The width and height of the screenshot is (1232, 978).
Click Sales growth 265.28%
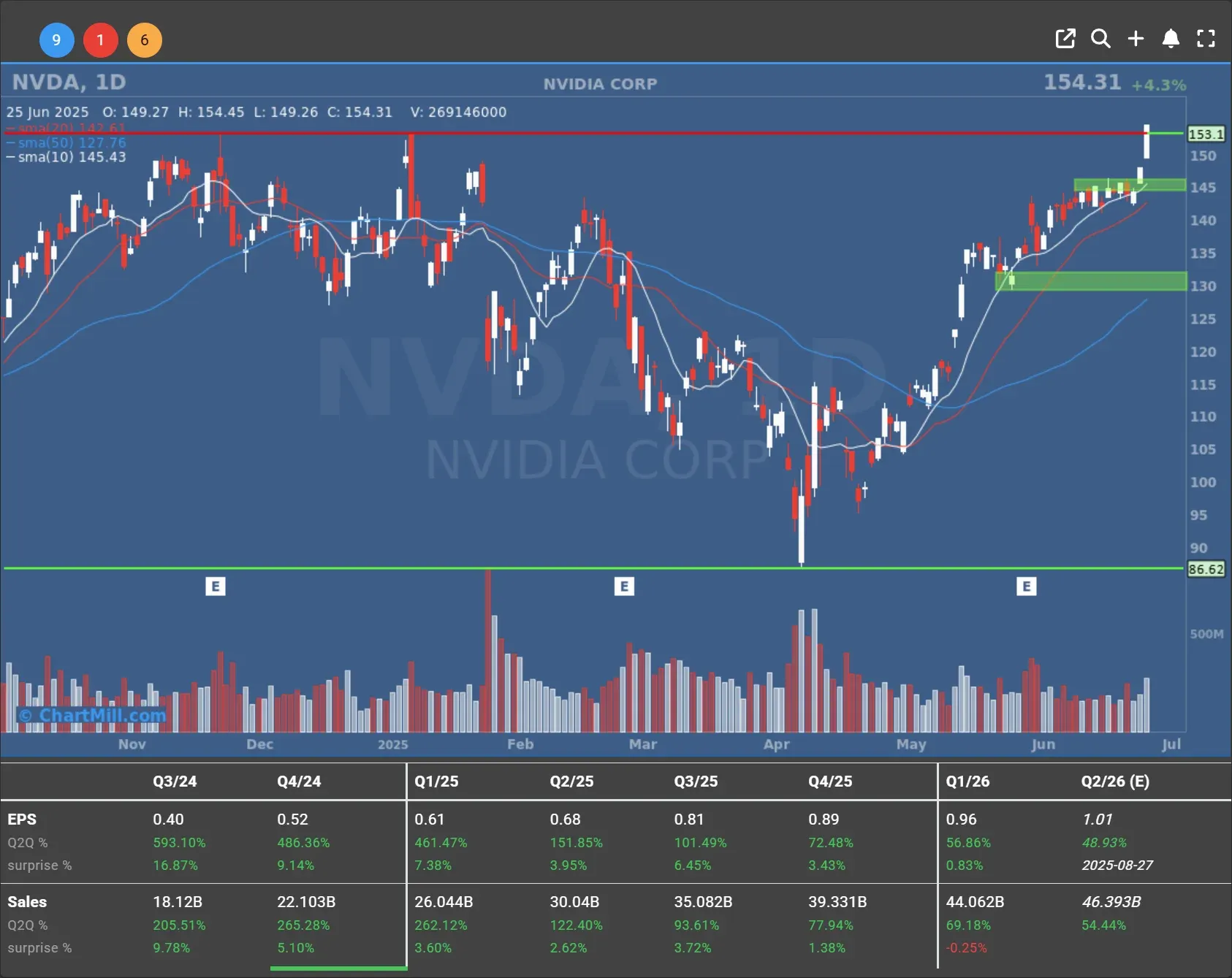(303, 925)
